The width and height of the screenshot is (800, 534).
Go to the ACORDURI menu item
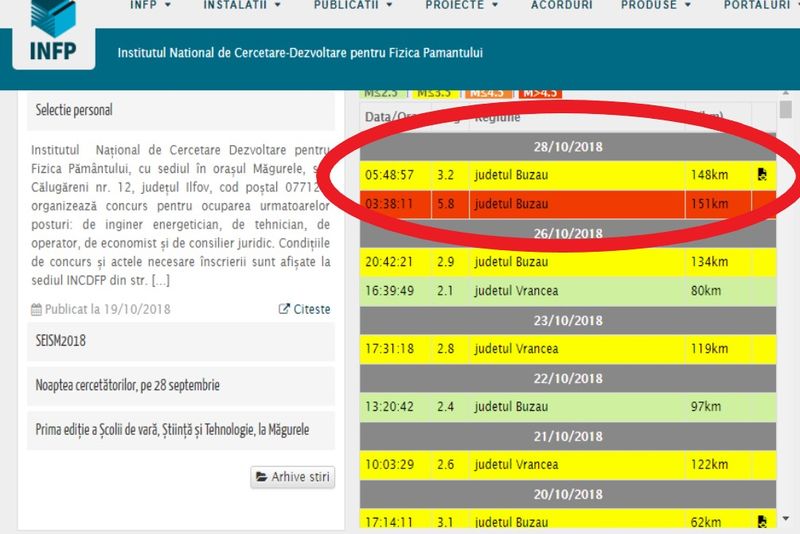tap(561, 5)
